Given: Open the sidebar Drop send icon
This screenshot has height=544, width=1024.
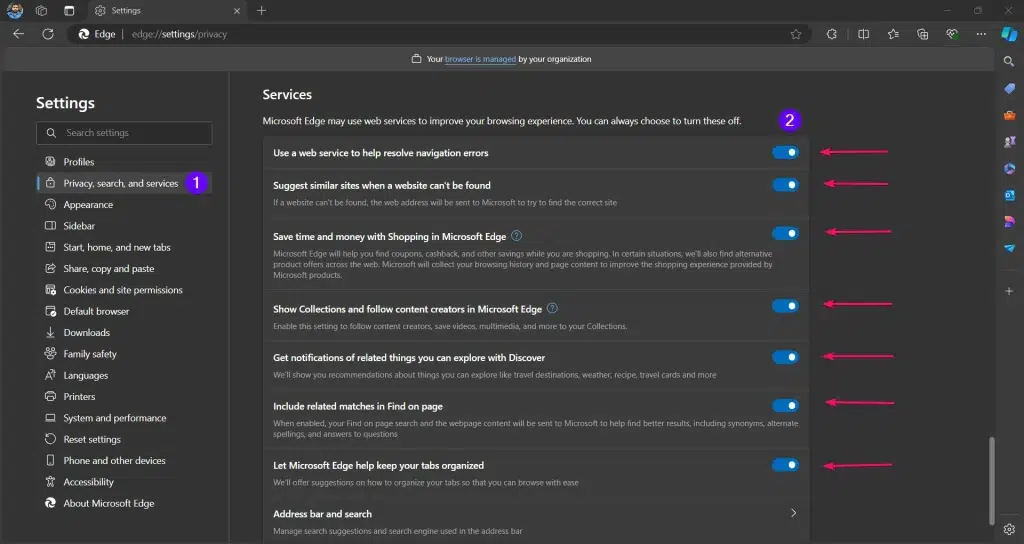Looking at the screenshot, I should (x=1009, y=248).
